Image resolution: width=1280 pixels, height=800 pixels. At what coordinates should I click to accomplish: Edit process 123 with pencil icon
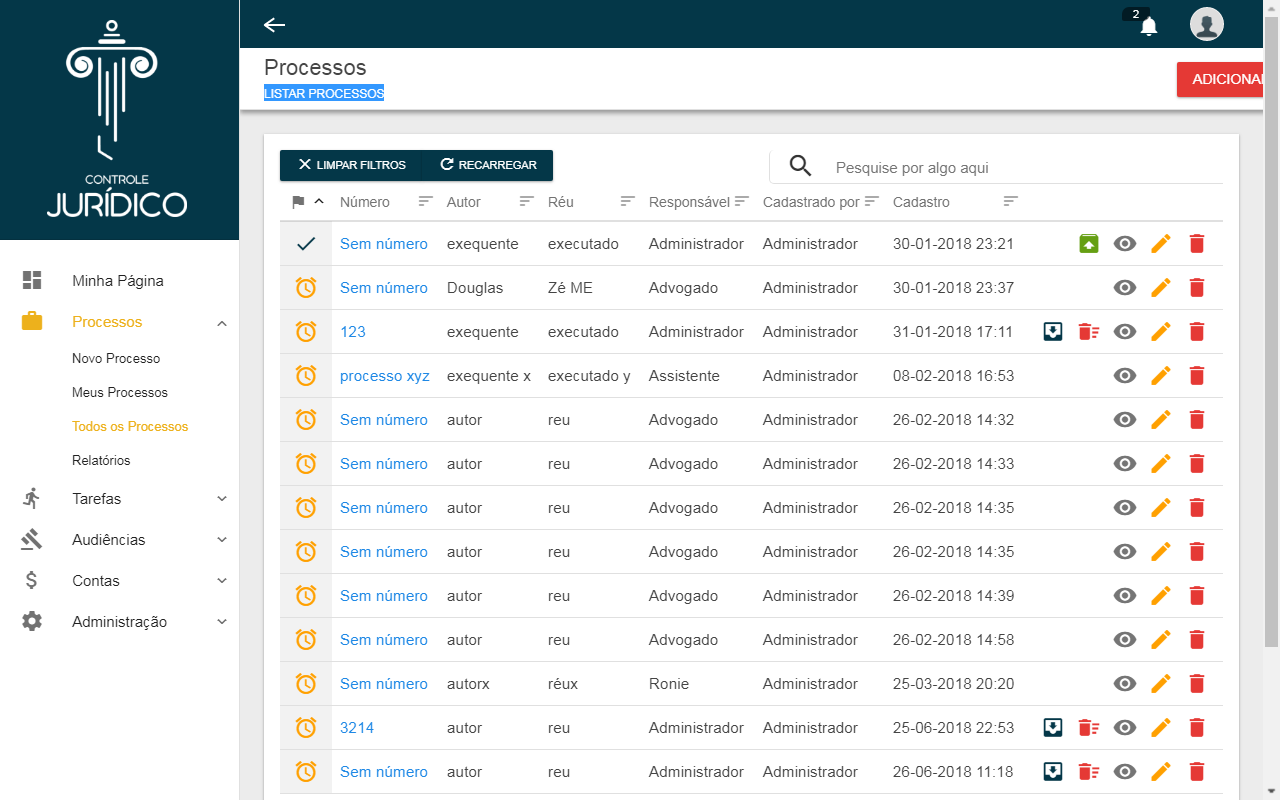point(1160,332)
